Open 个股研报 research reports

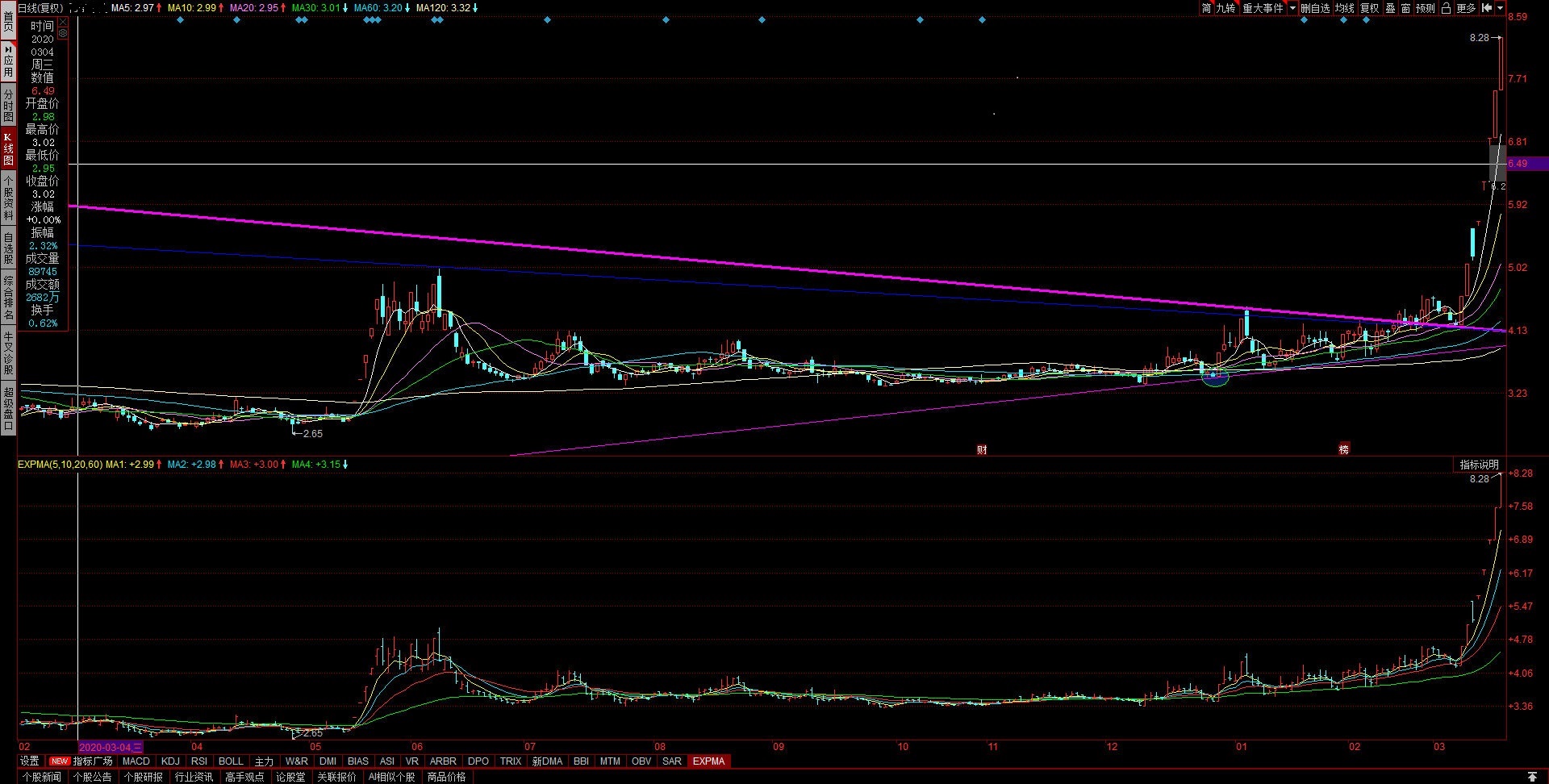[x=144, y=777]
